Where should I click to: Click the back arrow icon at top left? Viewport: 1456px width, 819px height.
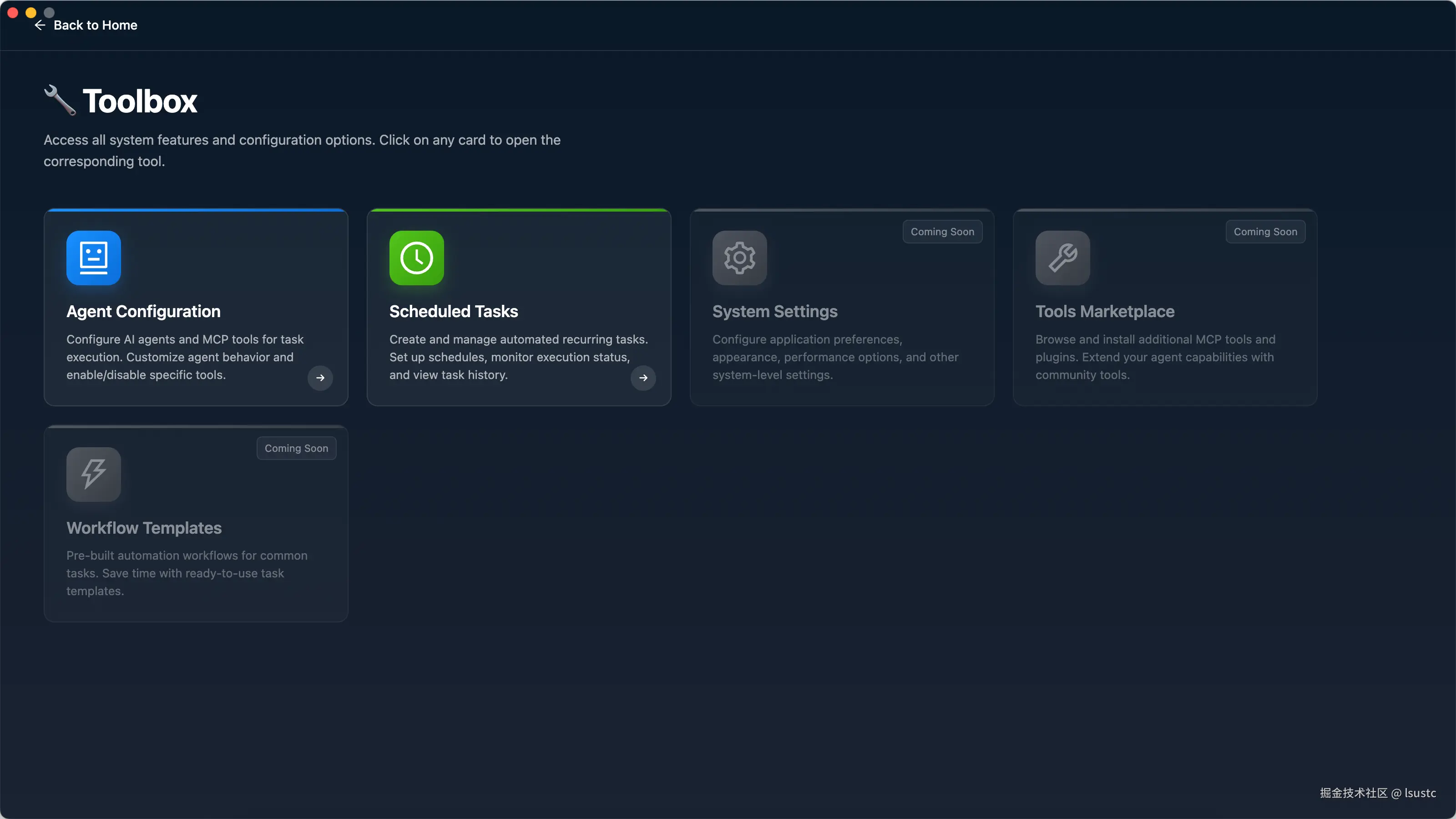tap(40, 25)
